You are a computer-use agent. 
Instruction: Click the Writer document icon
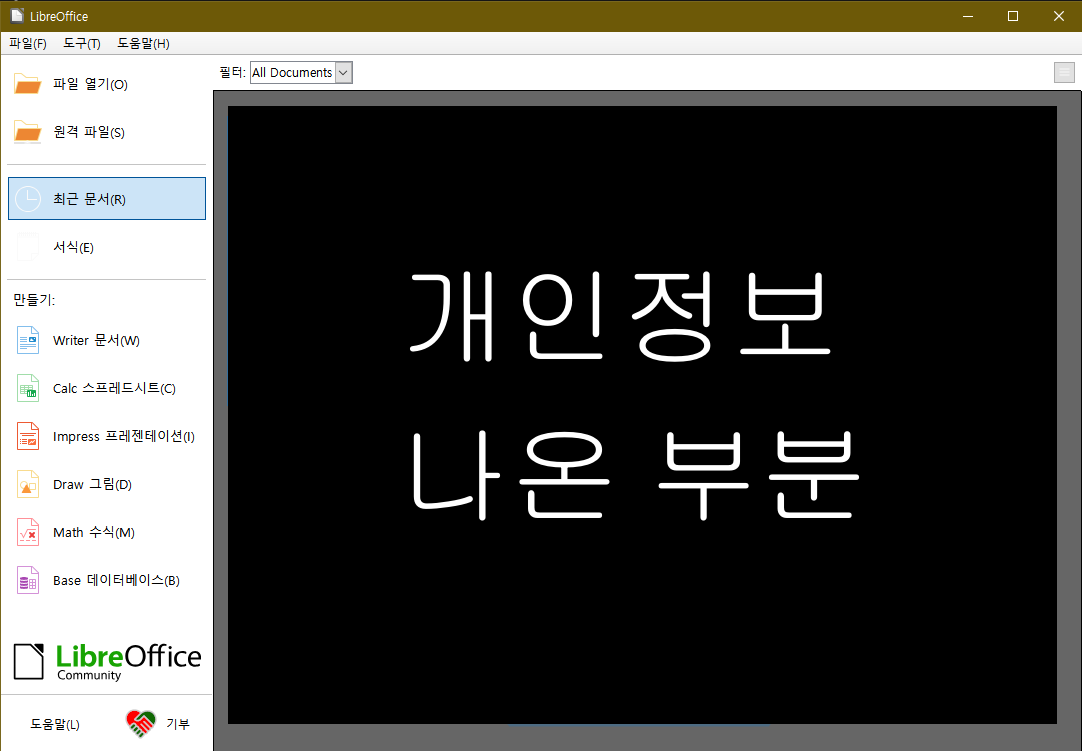click(x=28, y=340)
